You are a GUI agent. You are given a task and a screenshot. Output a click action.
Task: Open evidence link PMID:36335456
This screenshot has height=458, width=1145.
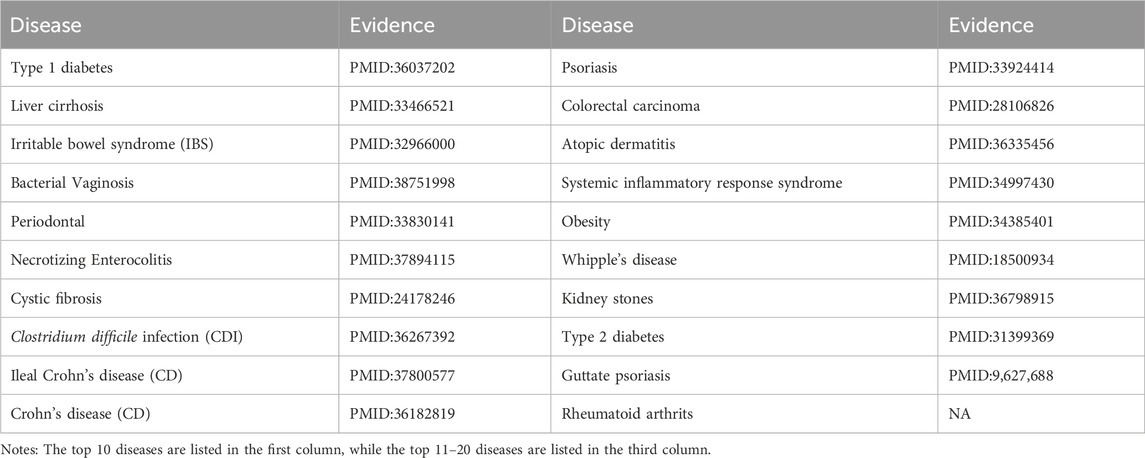[x=1002, y=145]
